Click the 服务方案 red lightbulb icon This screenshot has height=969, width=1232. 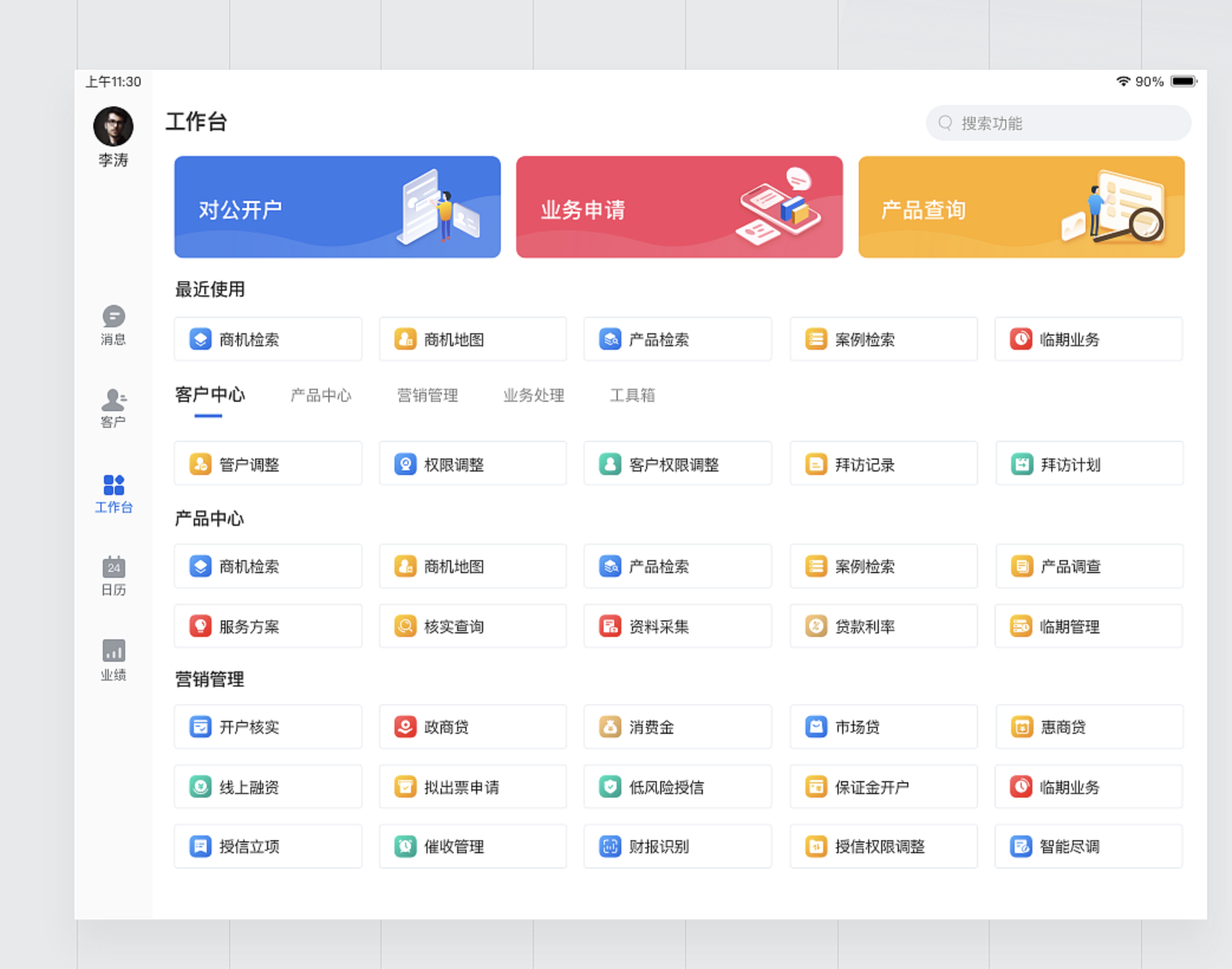point(200,626)
